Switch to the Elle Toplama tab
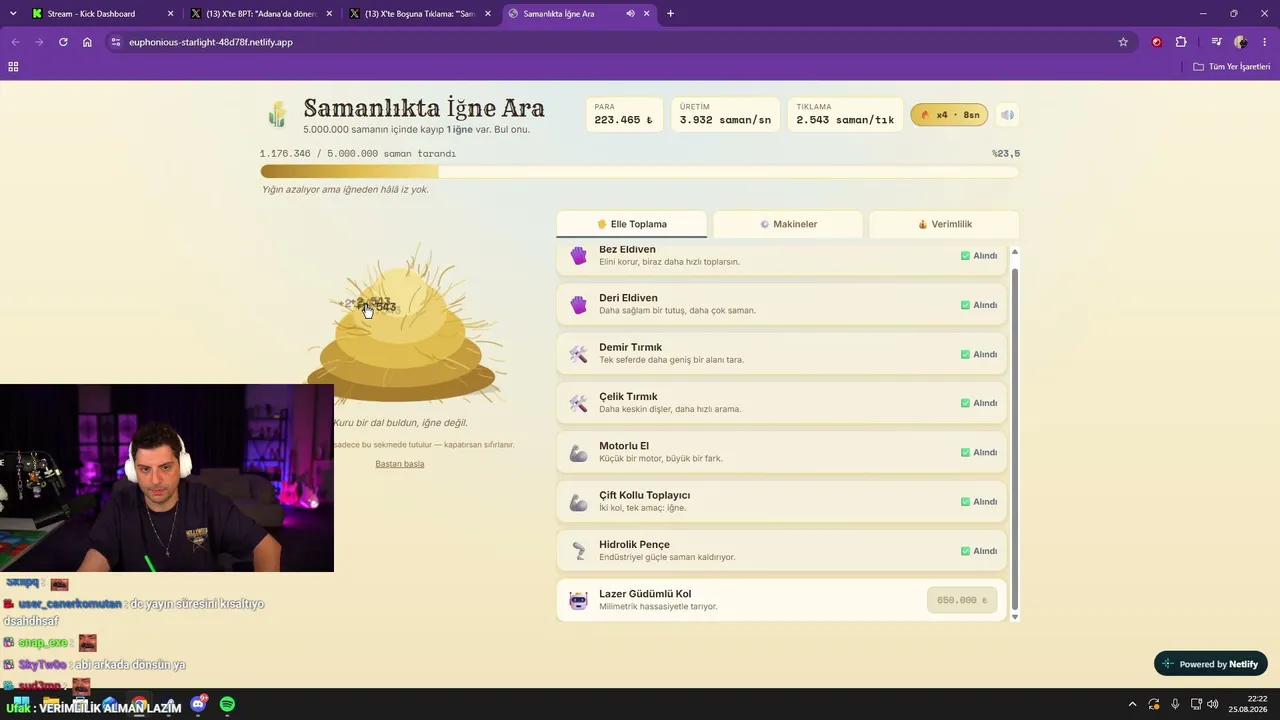Image resolution: width=1280 pixels, height=720 pixels. [x=631, y=224]
